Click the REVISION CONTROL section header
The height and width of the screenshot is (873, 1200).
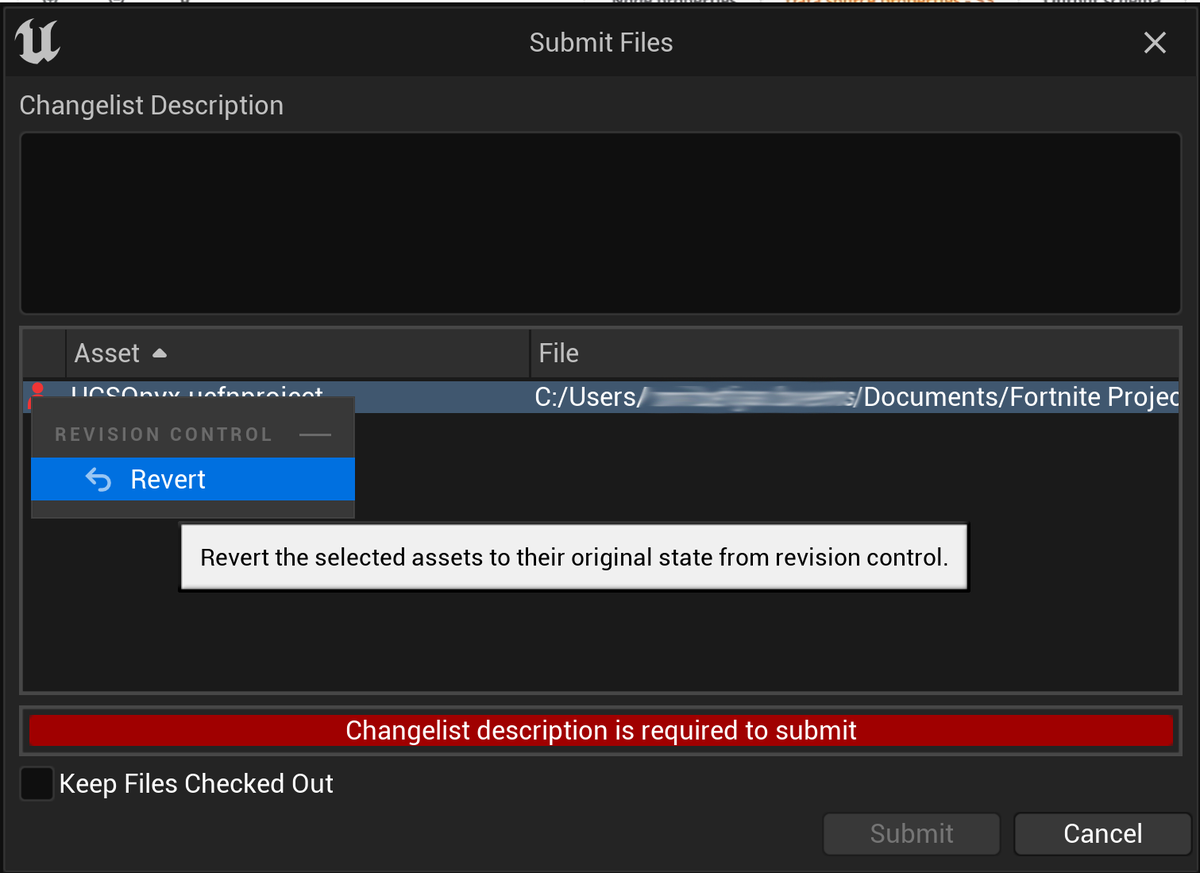163,434
